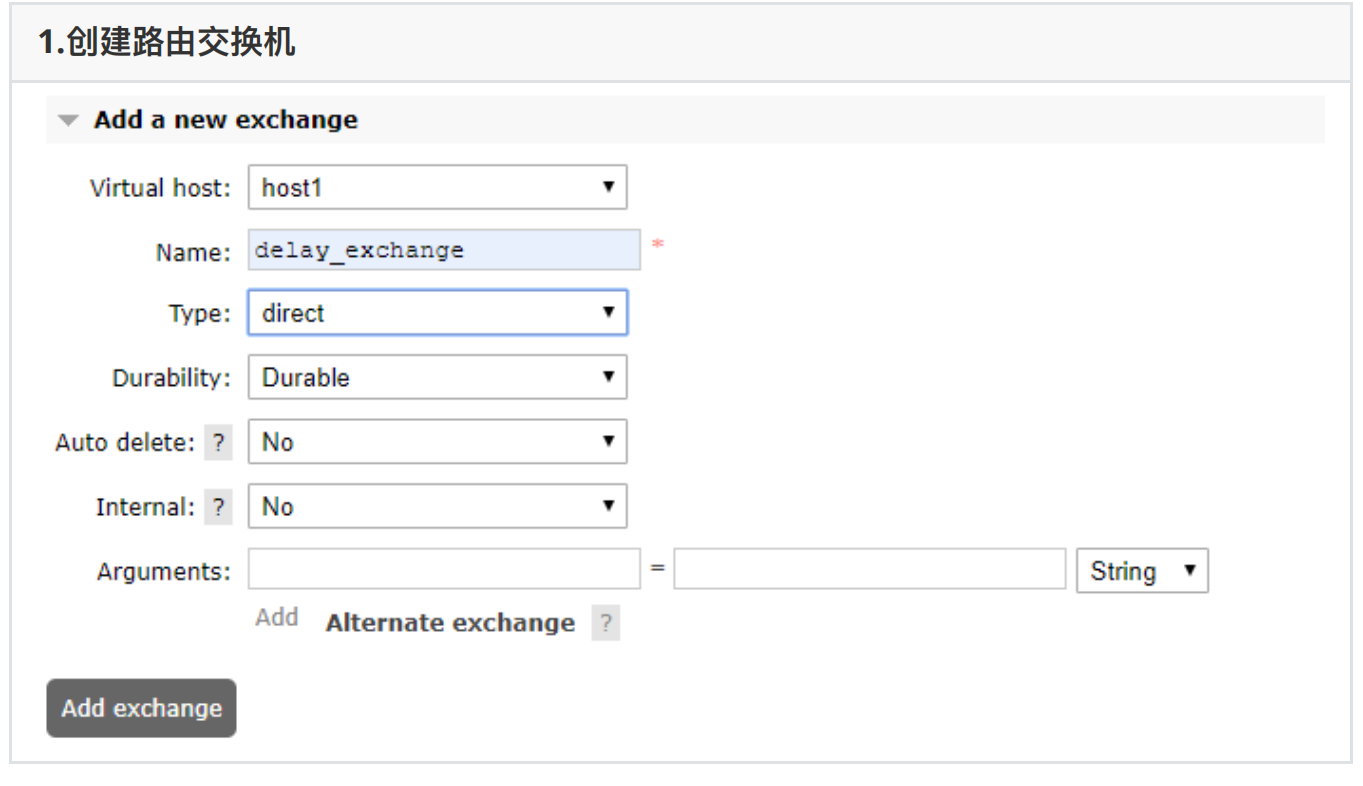The height and width of the screenshot is (786, 1363).
Task: Expand the Internal dropdown set to No
Action: (x=437, y=507)
